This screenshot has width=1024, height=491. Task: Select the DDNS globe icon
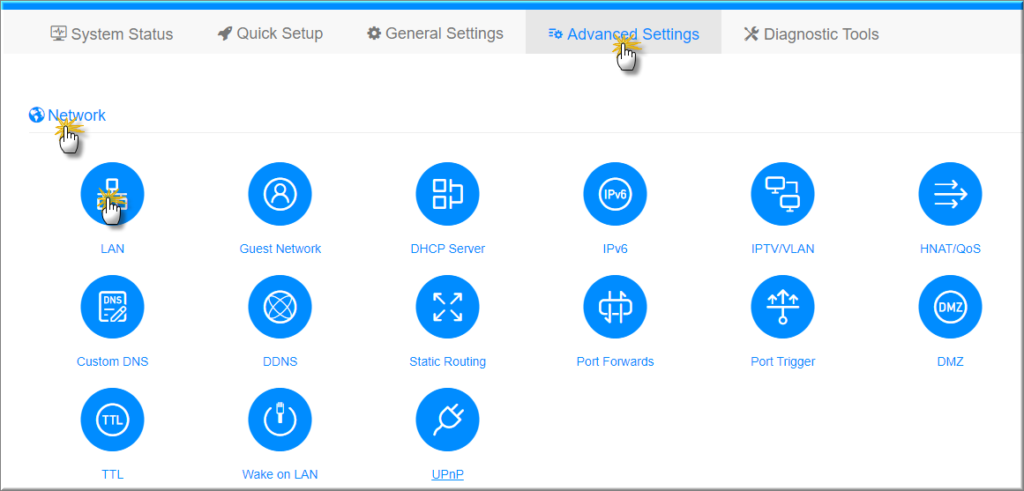tap(280, 307)
